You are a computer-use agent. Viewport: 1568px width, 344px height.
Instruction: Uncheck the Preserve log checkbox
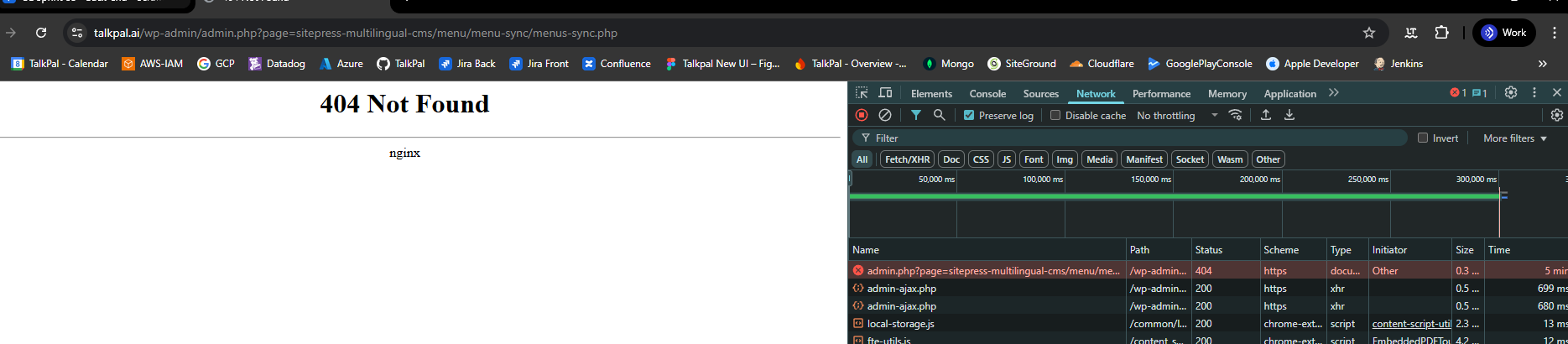tap(969, 116)
